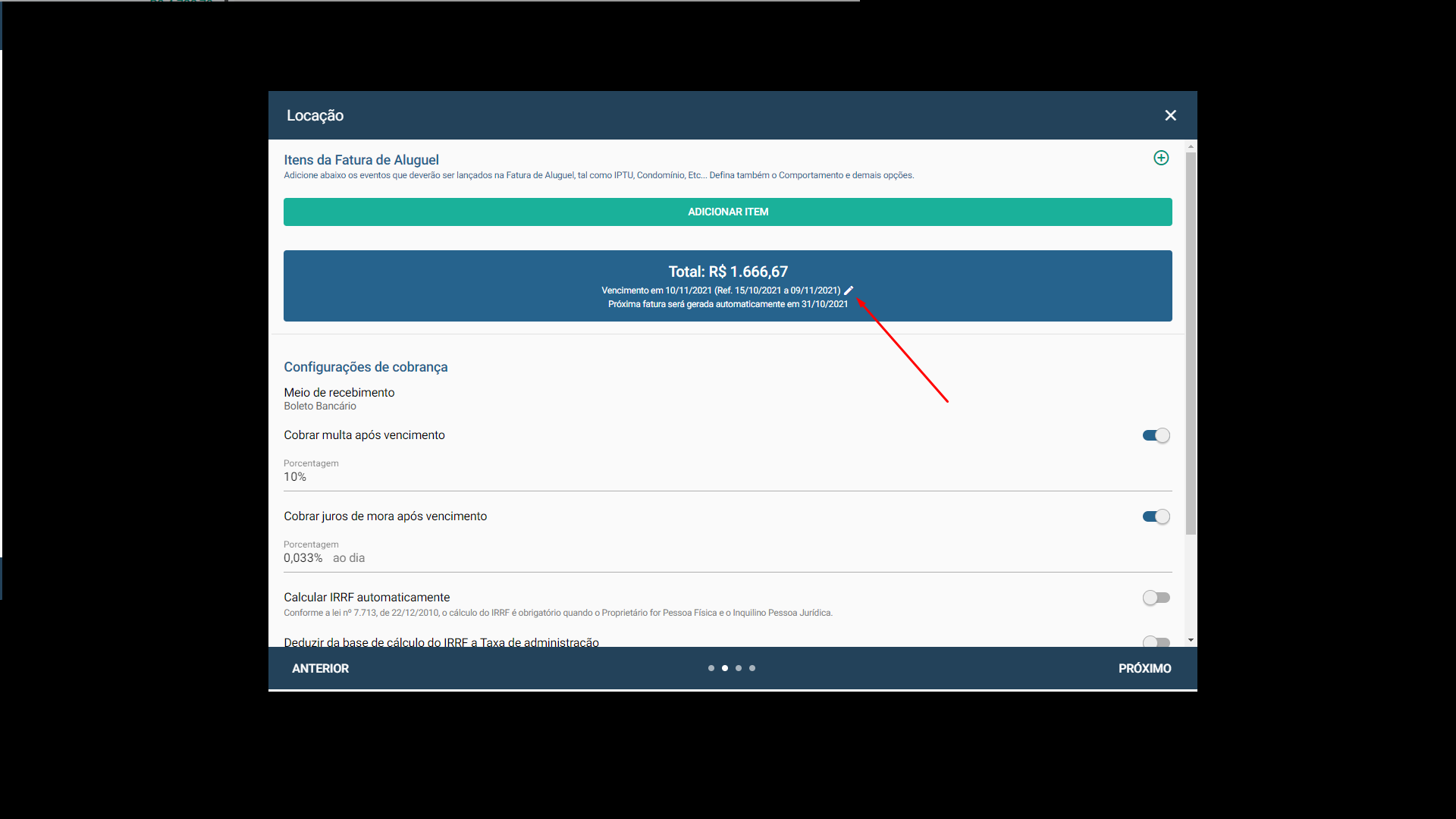Click the multa Porcentagem 10% field
This screenshot has width=1456, height=819.
coord(727,472)
